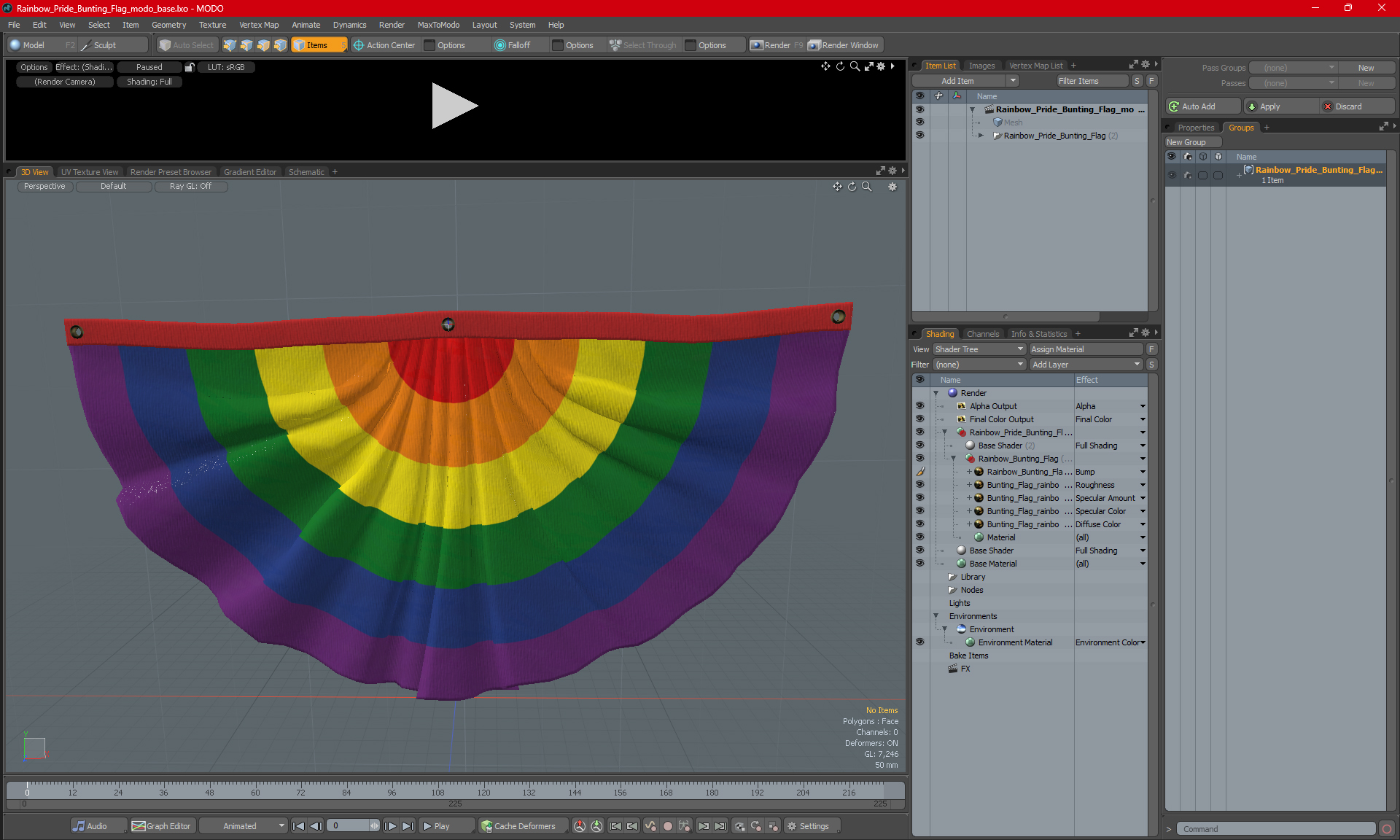Click the Action Center tool icon
The image size is (1400, 840).
coord(359,45)
